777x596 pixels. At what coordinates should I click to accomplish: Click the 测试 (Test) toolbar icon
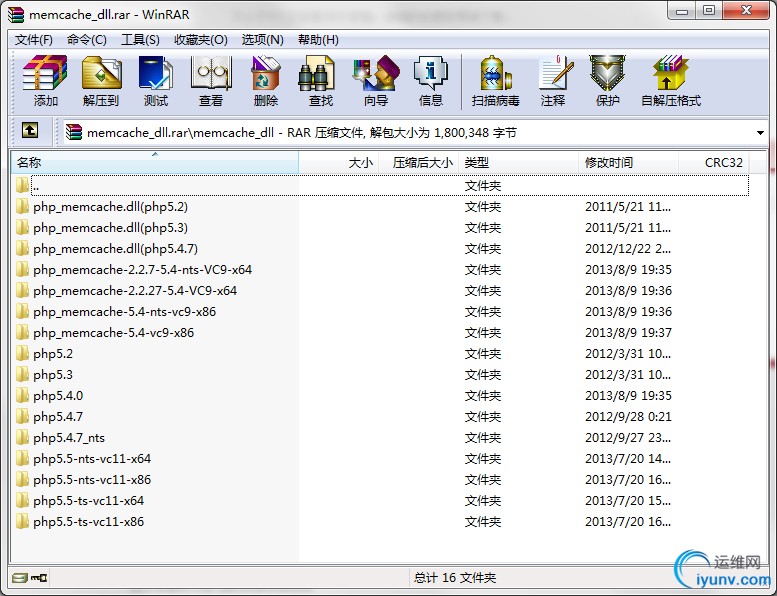point(156,73)
